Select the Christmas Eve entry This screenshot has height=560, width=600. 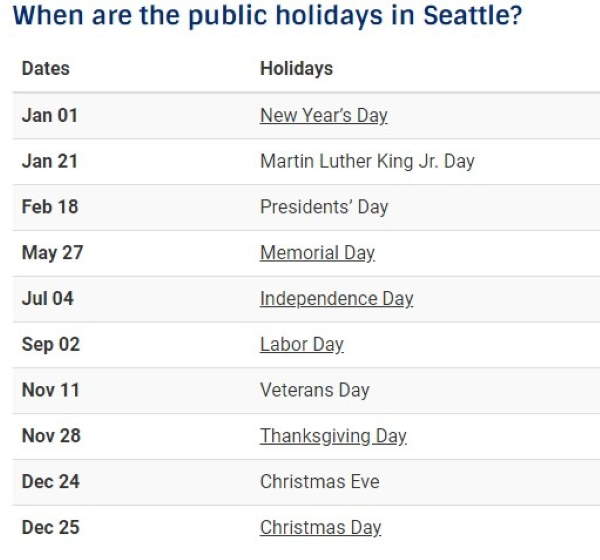point(319,482)
